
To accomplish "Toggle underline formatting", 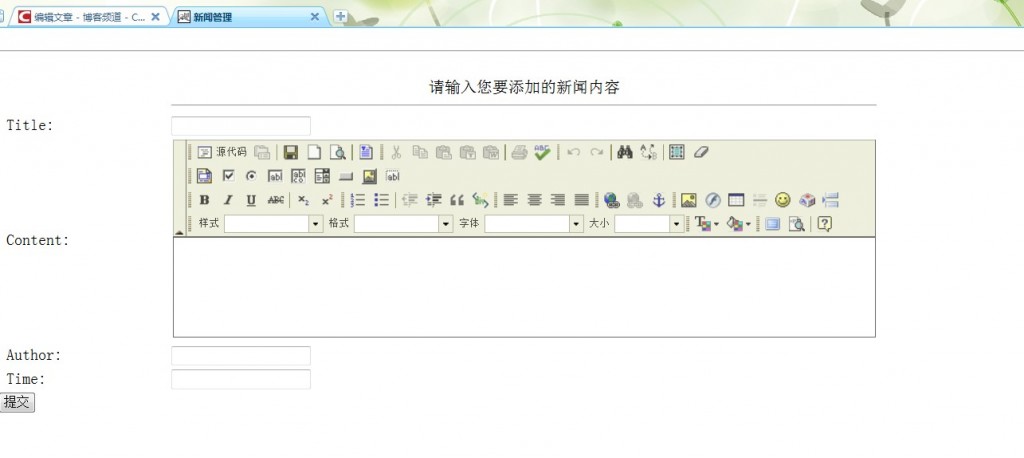I will [251, 200].
